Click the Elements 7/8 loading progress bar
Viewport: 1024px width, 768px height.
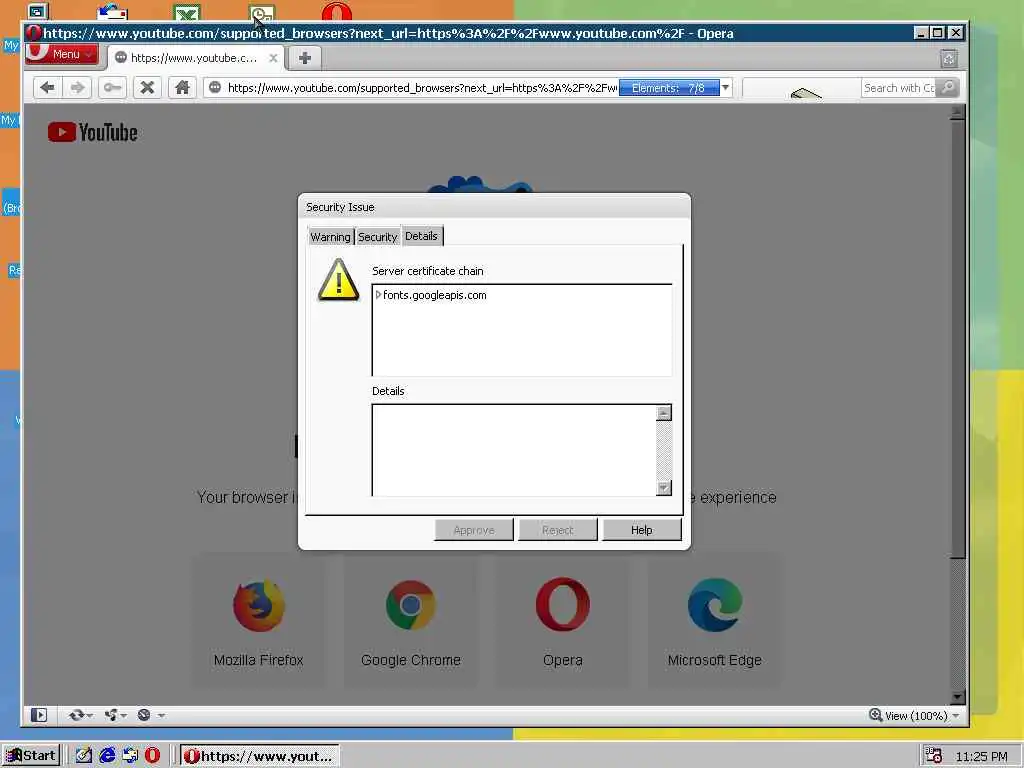[669, 88]
